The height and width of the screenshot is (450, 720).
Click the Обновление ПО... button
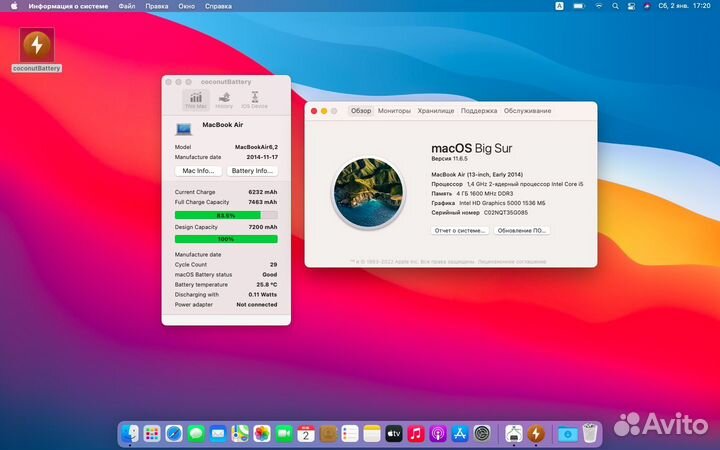click(522, 231)
